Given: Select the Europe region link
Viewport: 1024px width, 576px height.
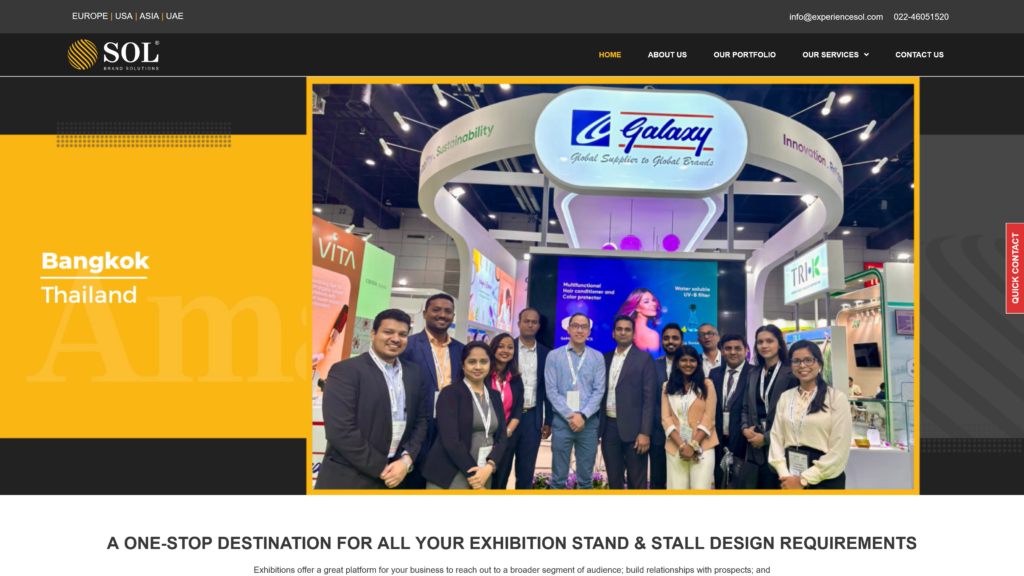Looking at the screenshot, I should click(x=89, y=16).
